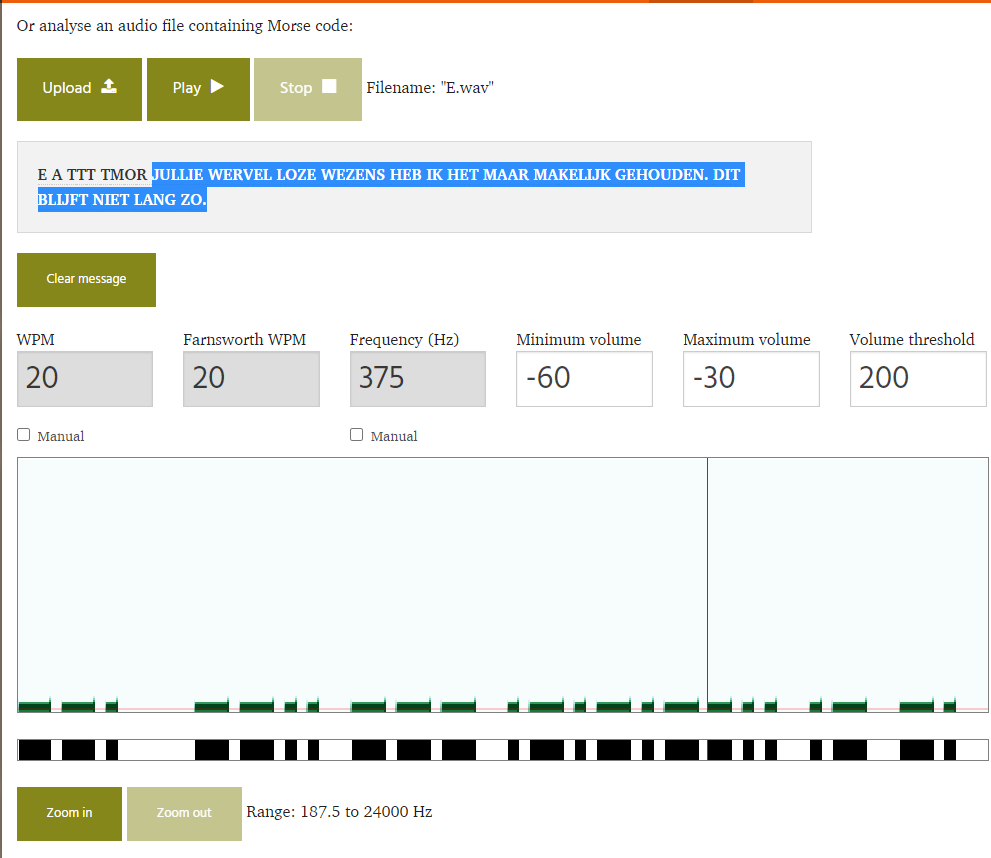Click the Zoom out button
Viewport: 991px width, 858px height.
point(184,813)
